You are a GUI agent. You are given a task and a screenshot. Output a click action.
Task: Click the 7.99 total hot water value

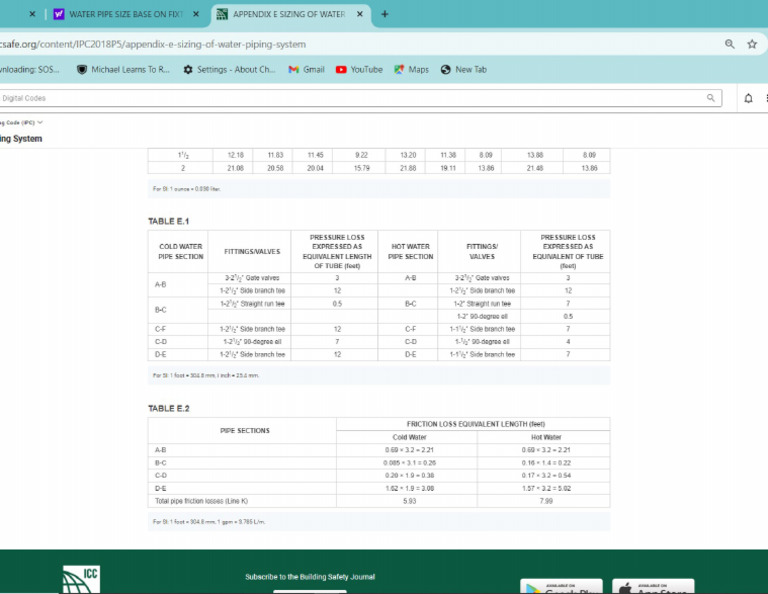pos(546,501)
